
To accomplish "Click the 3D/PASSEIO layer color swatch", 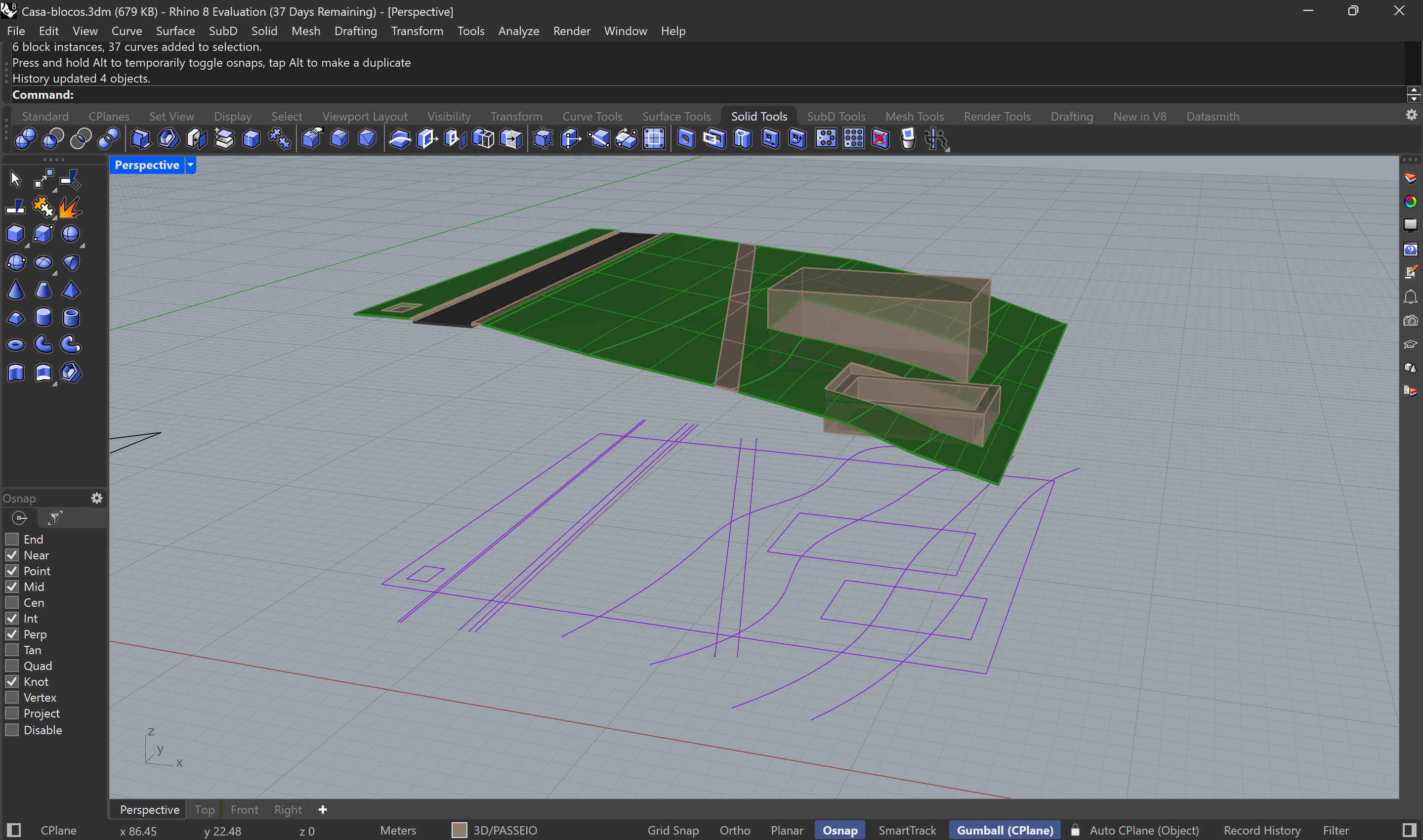I will click(460, 830).
